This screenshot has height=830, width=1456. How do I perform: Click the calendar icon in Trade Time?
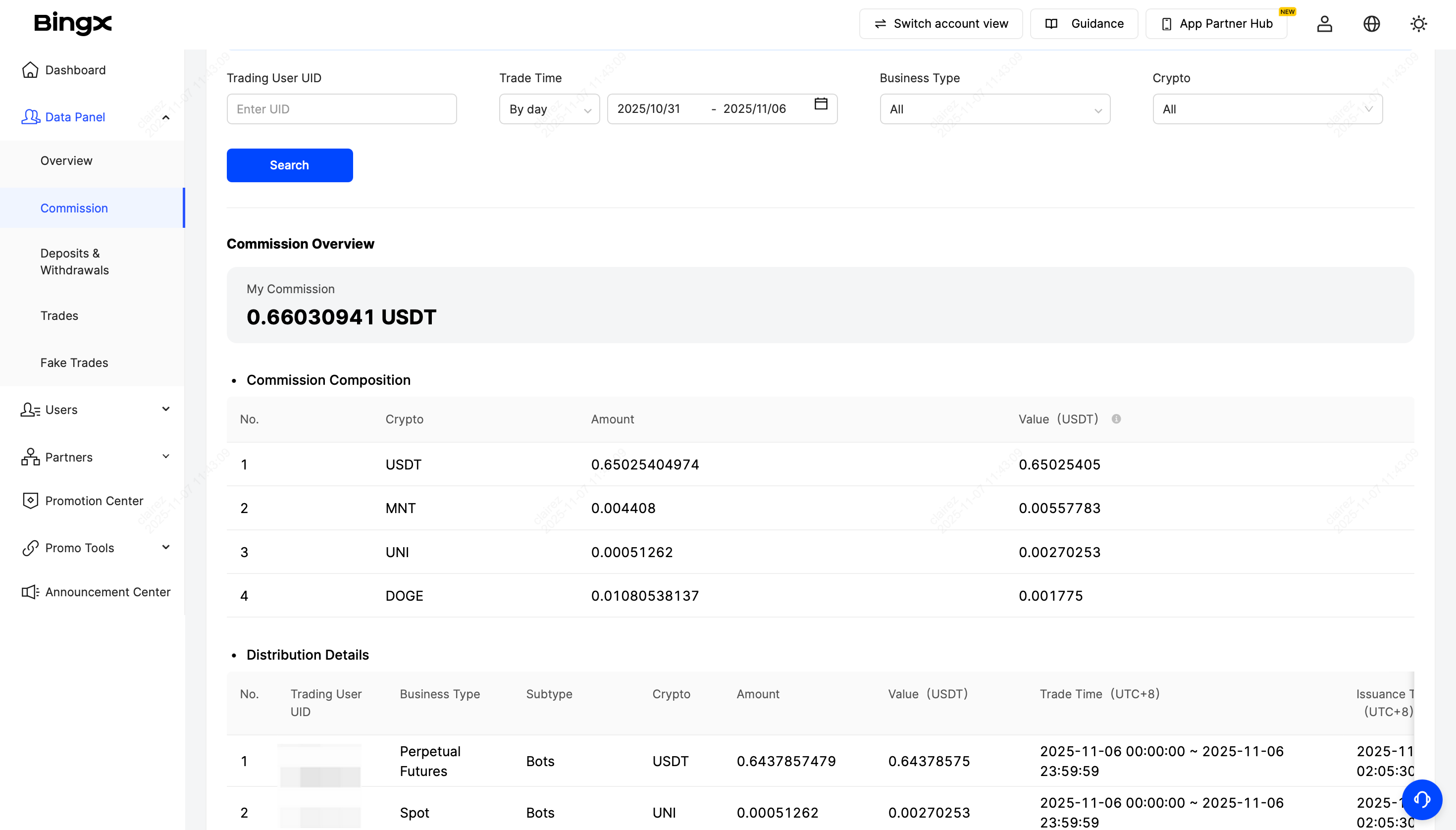pyautogui.click(x=820, y=104)
